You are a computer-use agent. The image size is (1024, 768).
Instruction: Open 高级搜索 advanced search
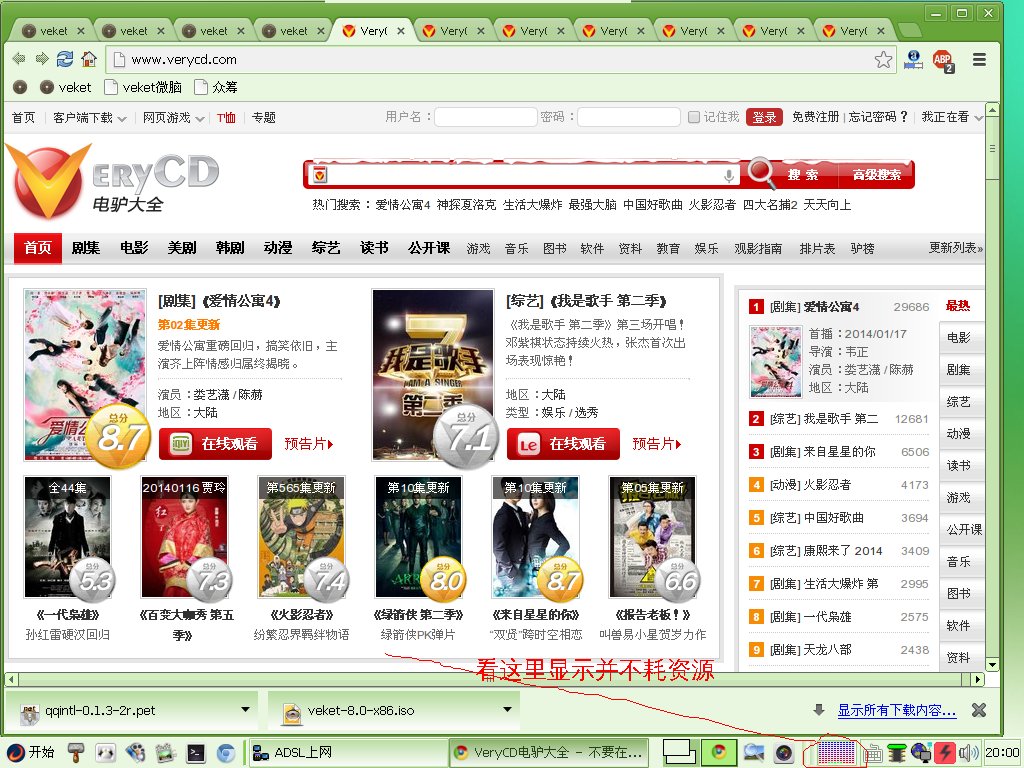(x=876, y=174)
